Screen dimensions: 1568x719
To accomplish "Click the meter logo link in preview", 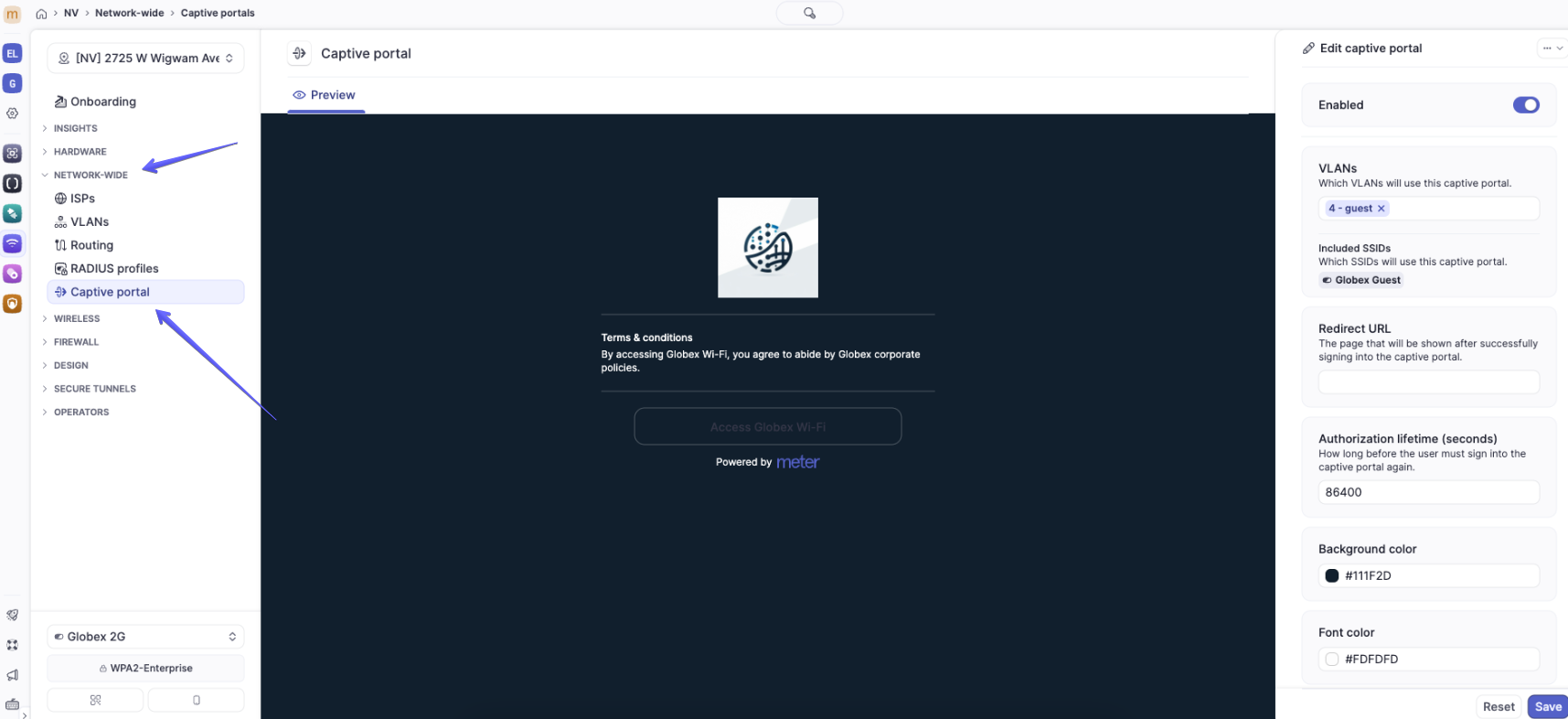I will pyautogui.click(x=797, y=462).
